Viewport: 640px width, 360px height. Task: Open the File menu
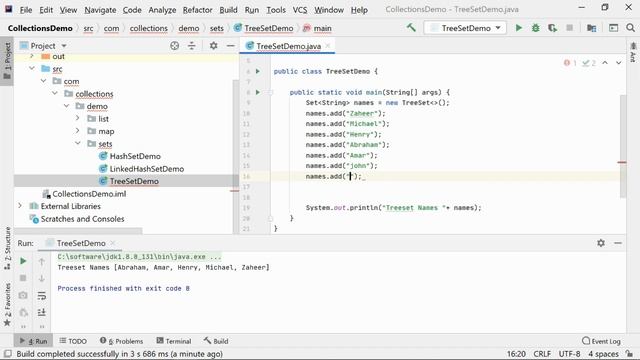point(26,10)
